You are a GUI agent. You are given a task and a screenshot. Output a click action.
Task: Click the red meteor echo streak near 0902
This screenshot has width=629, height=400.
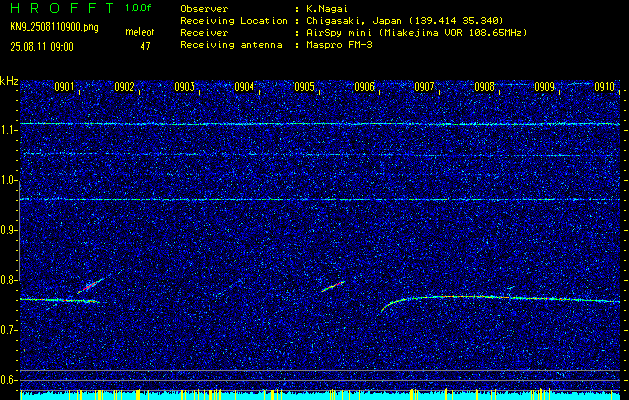[x=91, y=285]
